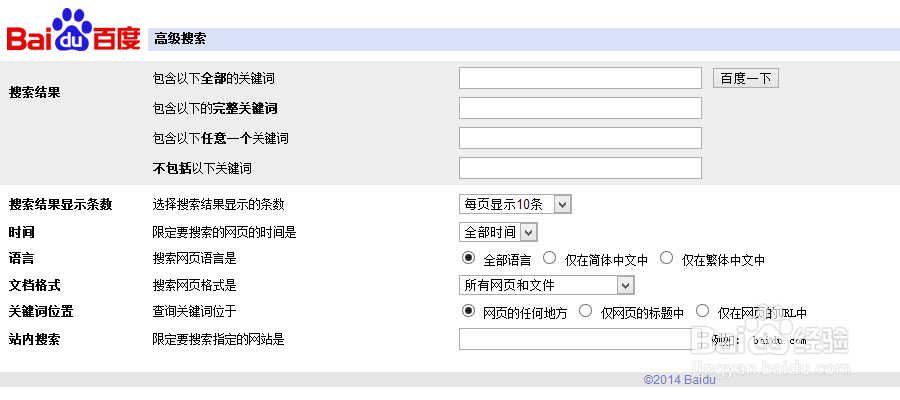Screen dimensions: 900x400
Task: Select the 全部语言 radio button
Action: 467,258
